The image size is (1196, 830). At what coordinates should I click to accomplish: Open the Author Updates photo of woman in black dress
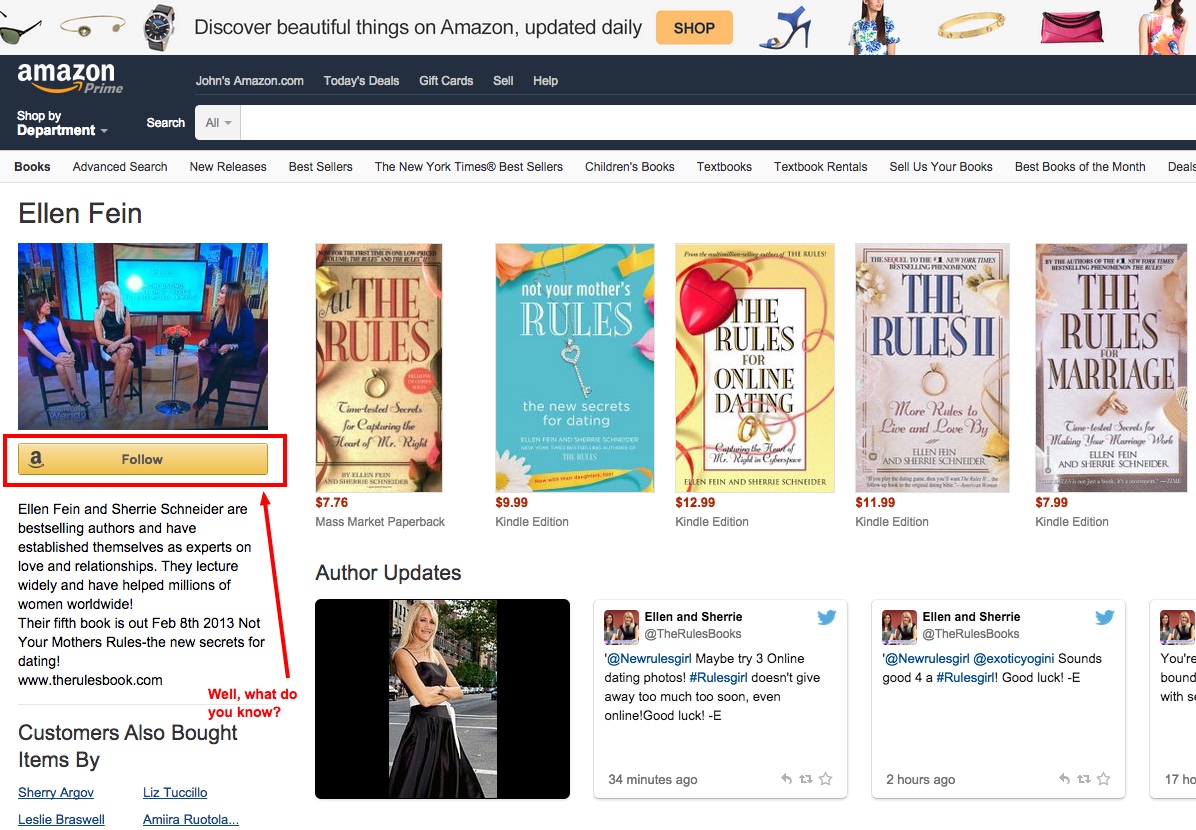[442, 699]
